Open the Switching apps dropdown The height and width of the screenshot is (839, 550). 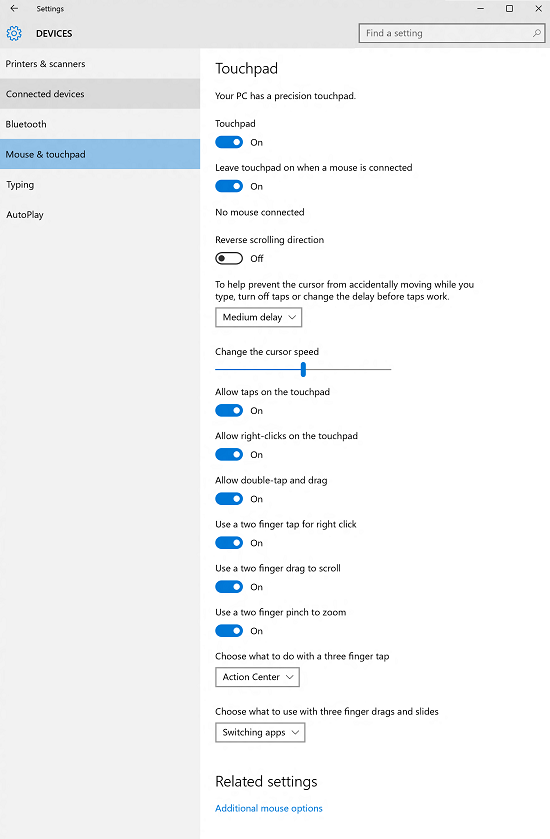[x=260, y=733]
